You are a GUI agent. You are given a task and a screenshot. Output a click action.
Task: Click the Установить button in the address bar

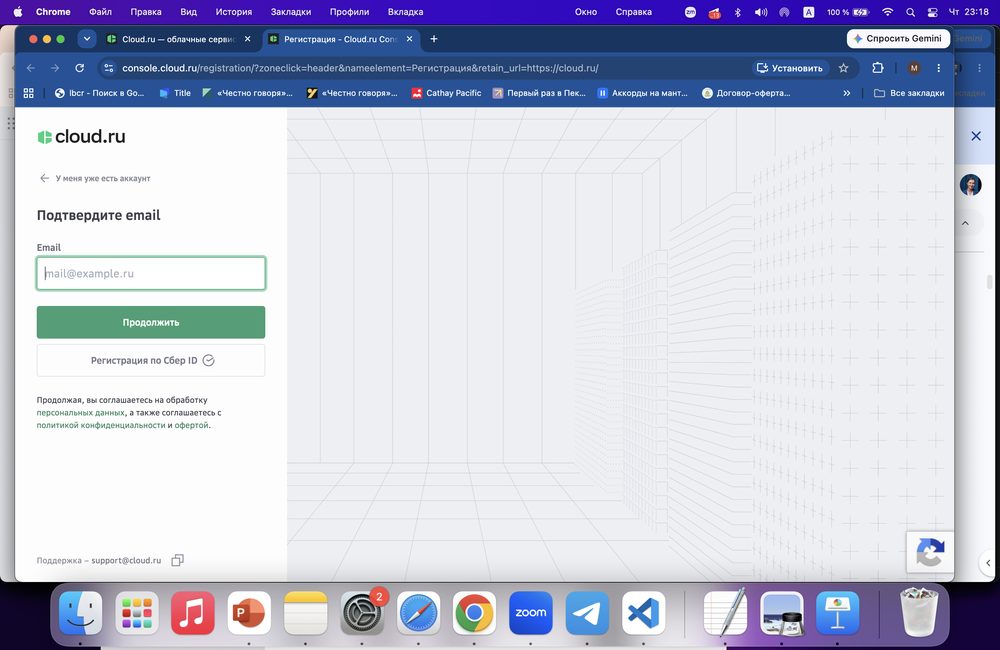click(790, 68)
